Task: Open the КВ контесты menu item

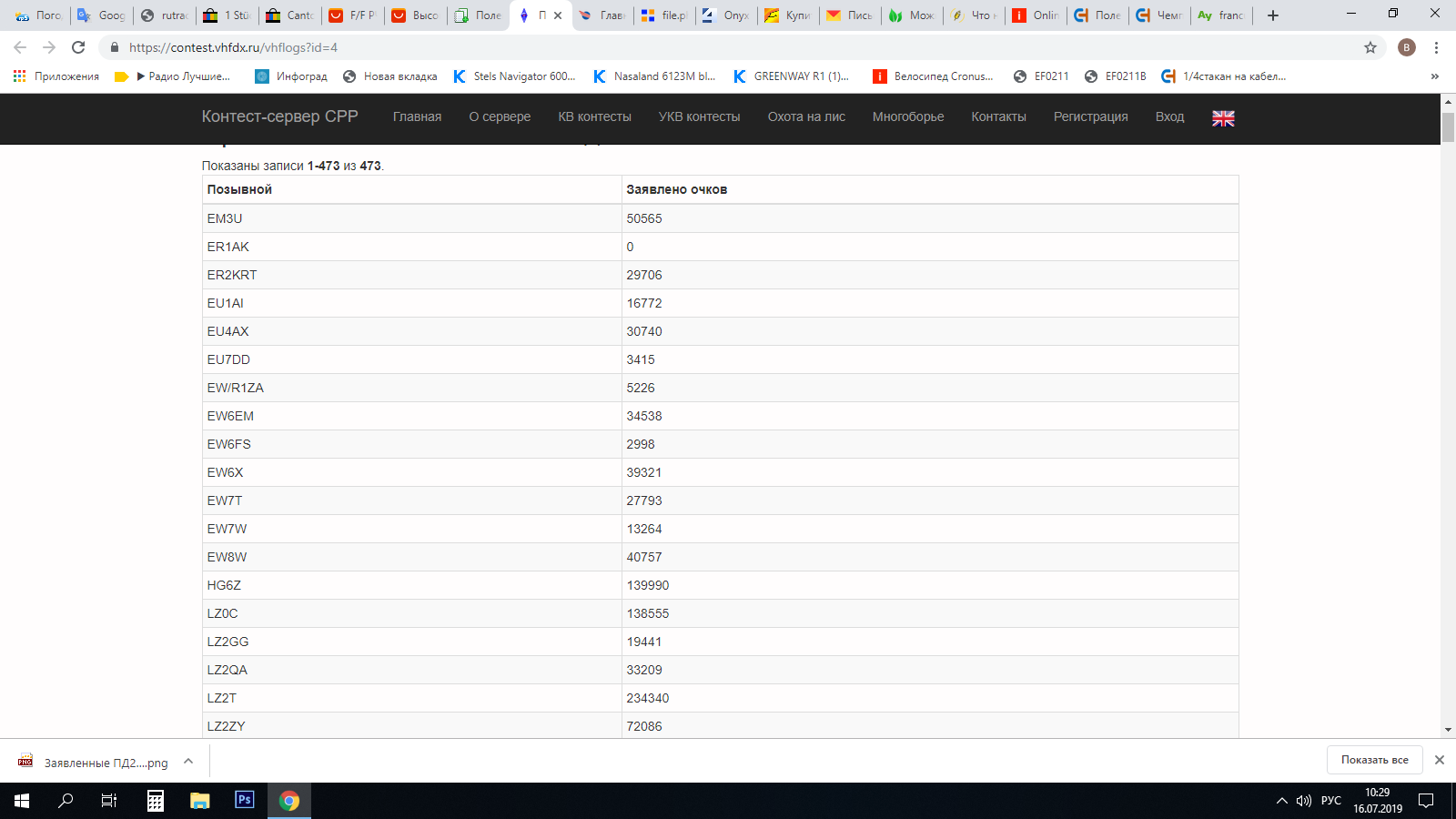Action: [594, 116]
